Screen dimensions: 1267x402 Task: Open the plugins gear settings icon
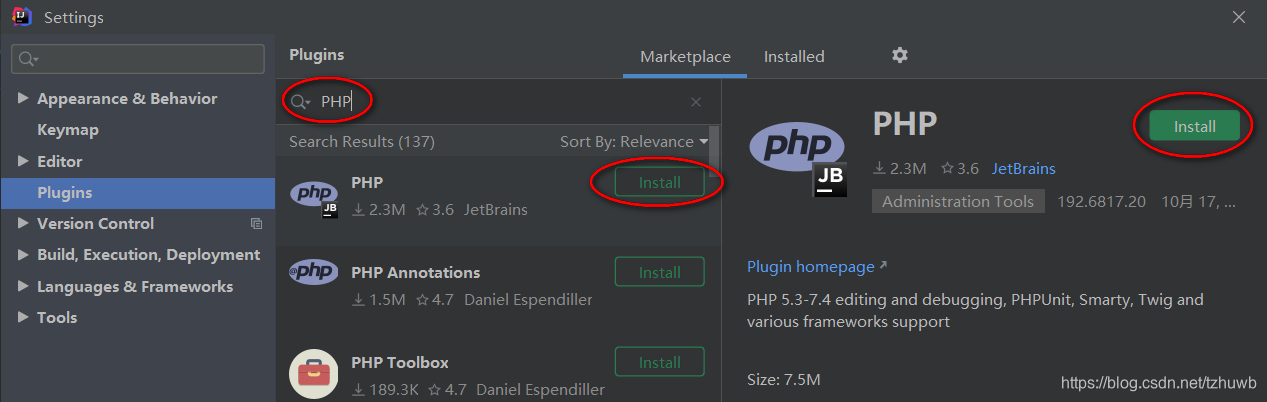(900, 55)
